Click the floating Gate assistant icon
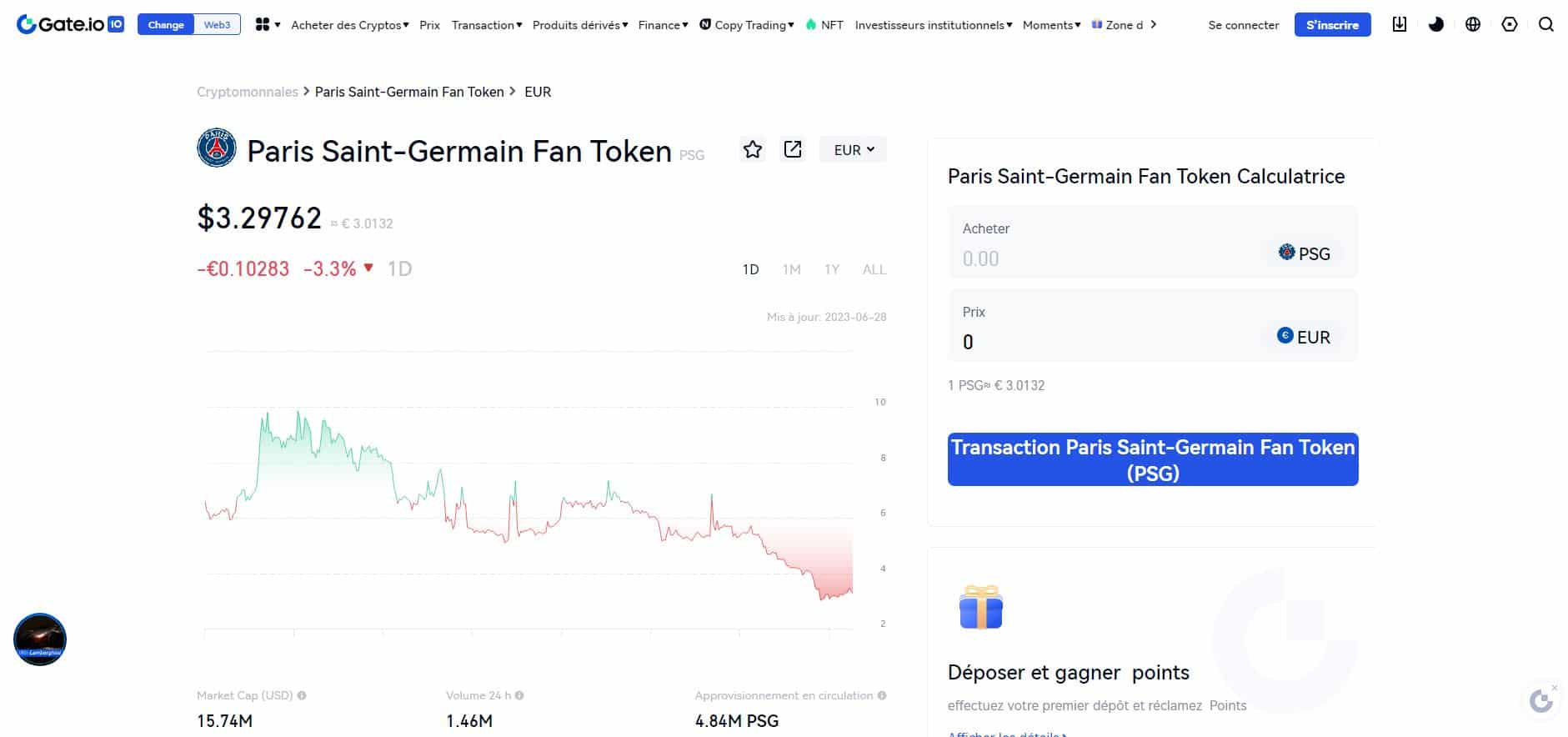This screenshot has width=1568, height=737. (x=1540, y=700)
